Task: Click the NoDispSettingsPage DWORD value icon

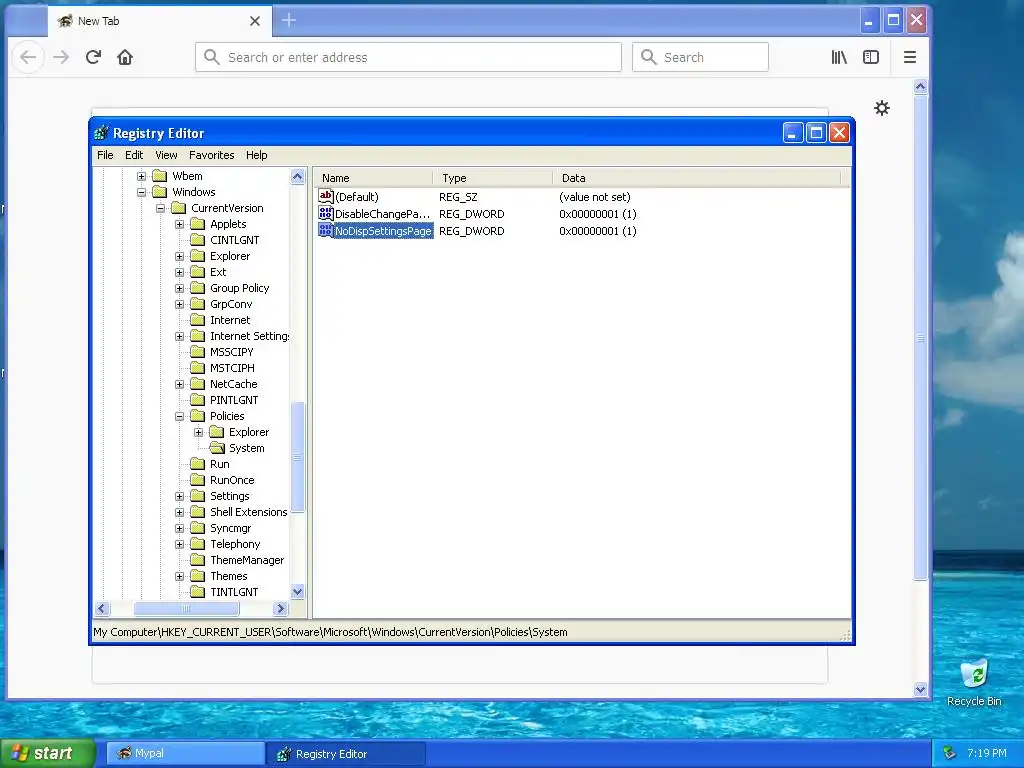Action: point(325,230)
